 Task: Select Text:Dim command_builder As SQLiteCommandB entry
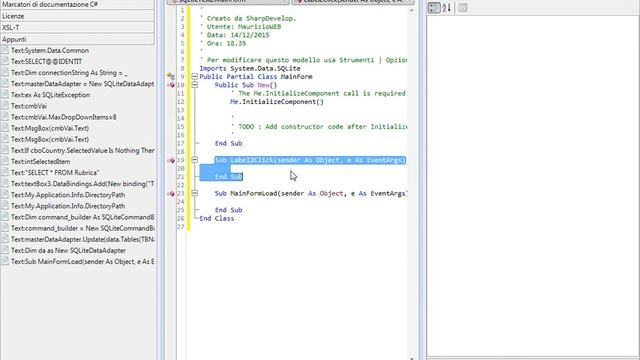click(82, 217)
